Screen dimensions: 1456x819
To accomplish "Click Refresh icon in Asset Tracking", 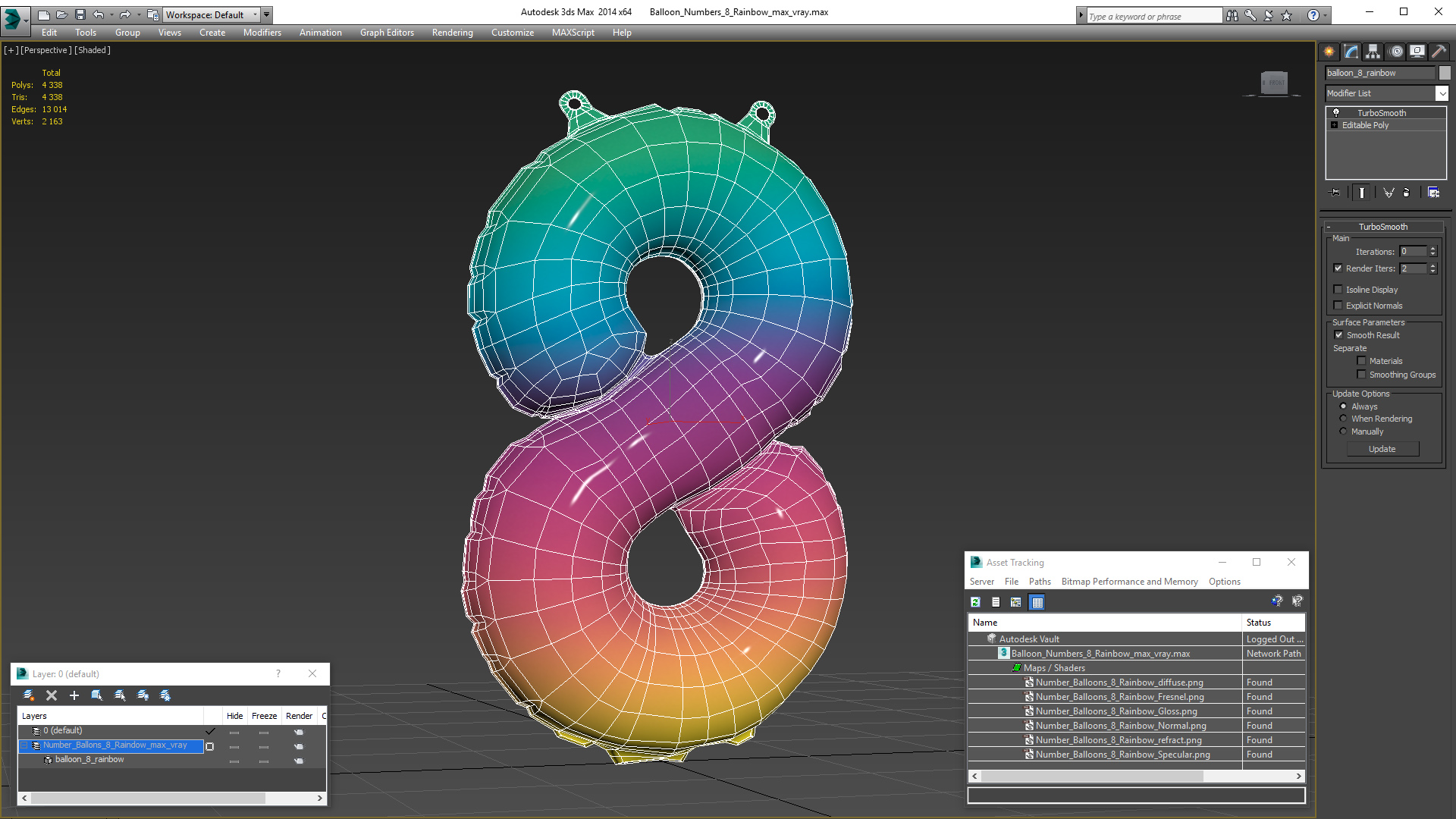I will click(976, 602).
